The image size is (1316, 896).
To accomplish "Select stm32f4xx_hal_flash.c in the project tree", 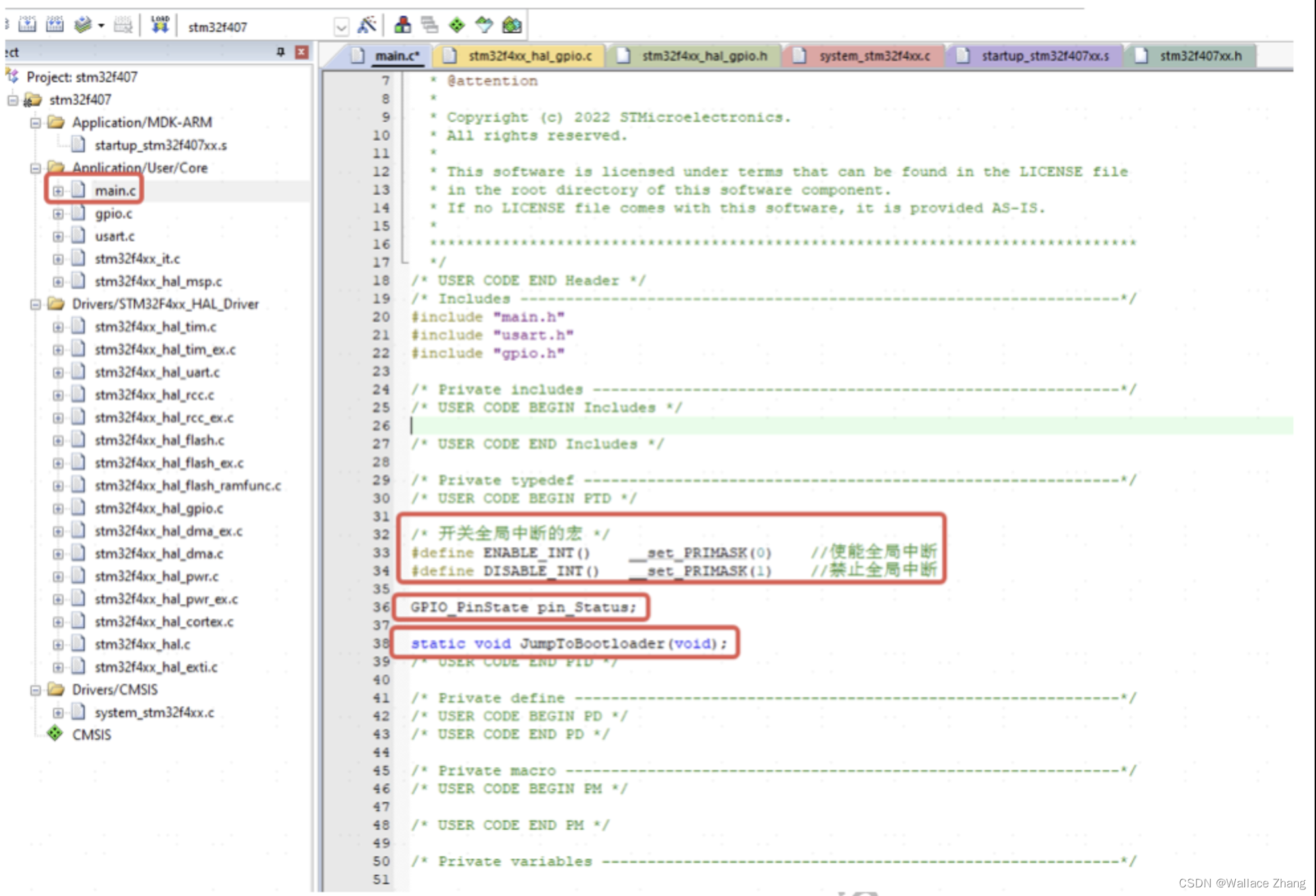I will point(160,440).
